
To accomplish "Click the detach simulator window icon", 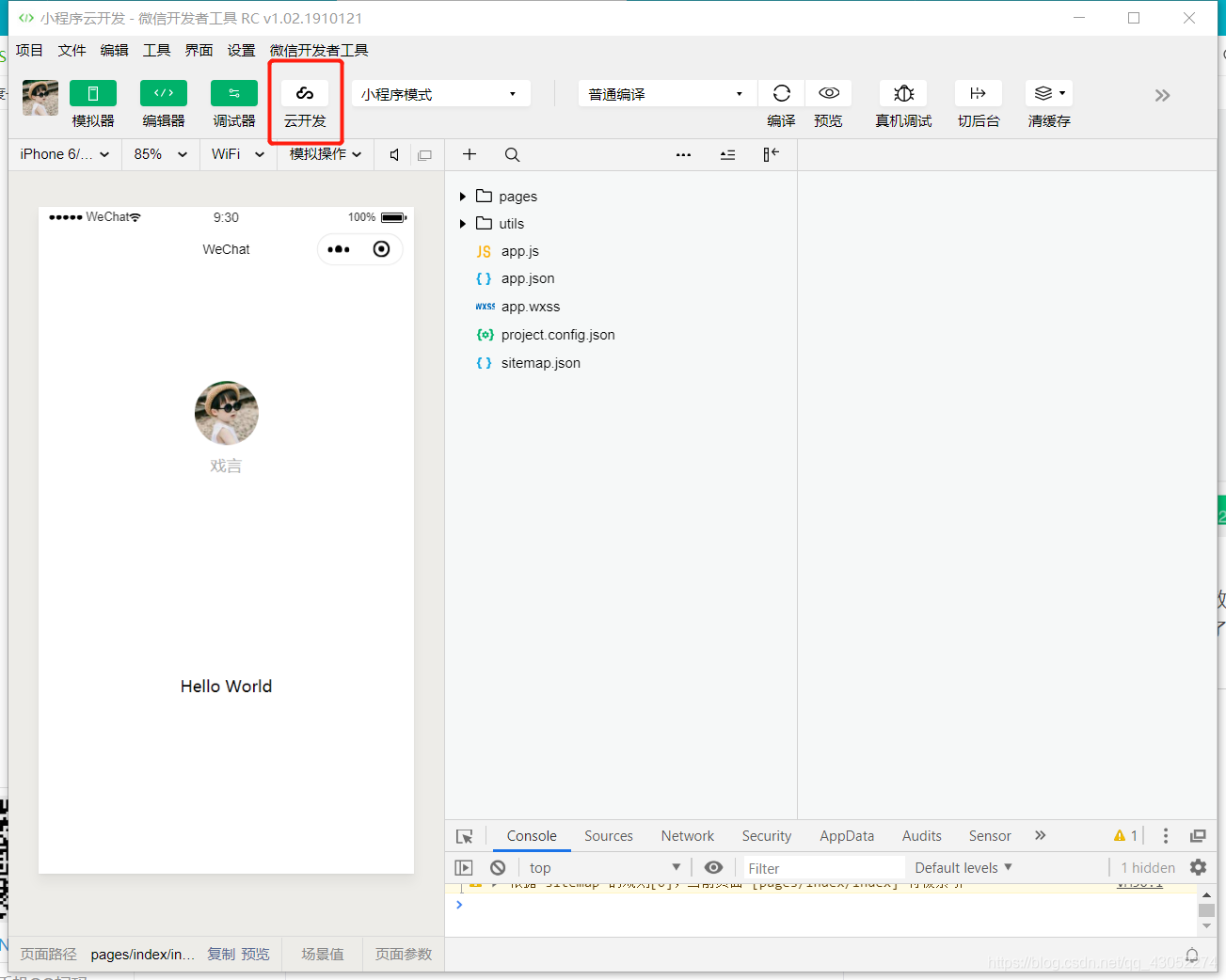I will click(x=425, y=155).
